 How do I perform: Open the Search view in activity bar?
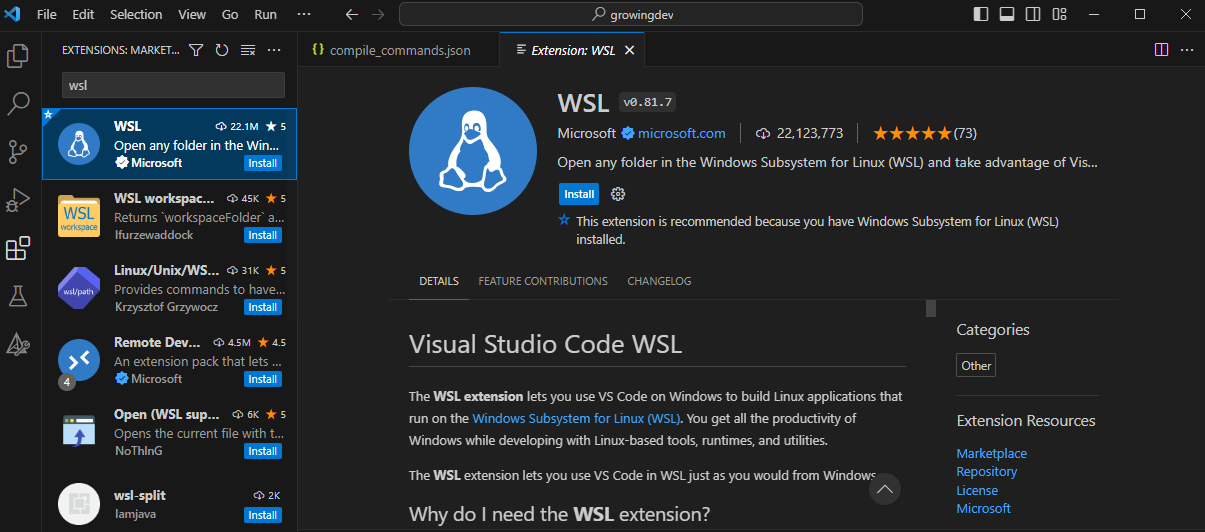[18, 103]
